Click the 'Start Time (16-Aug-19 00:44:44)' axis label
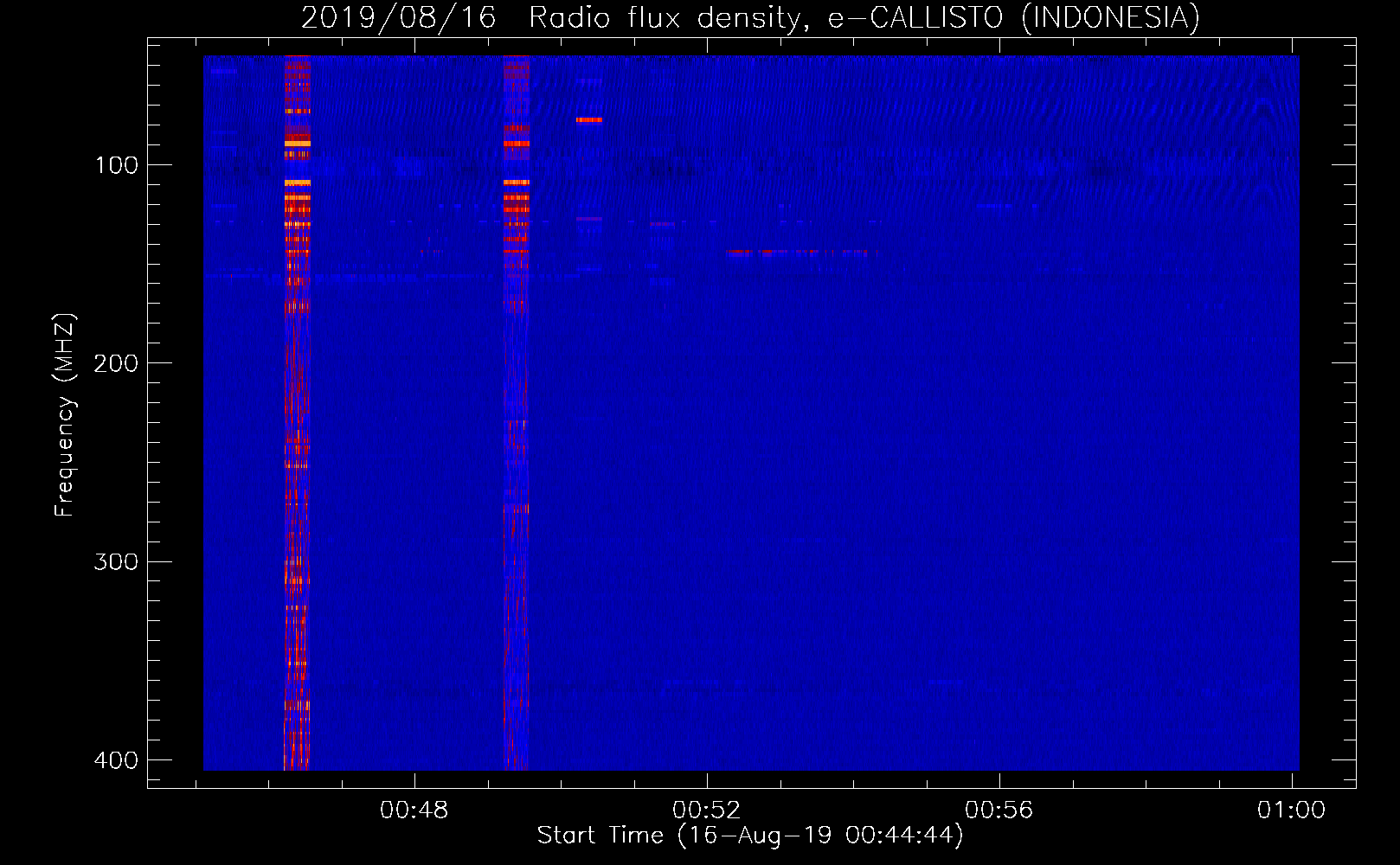 [749, 836]
